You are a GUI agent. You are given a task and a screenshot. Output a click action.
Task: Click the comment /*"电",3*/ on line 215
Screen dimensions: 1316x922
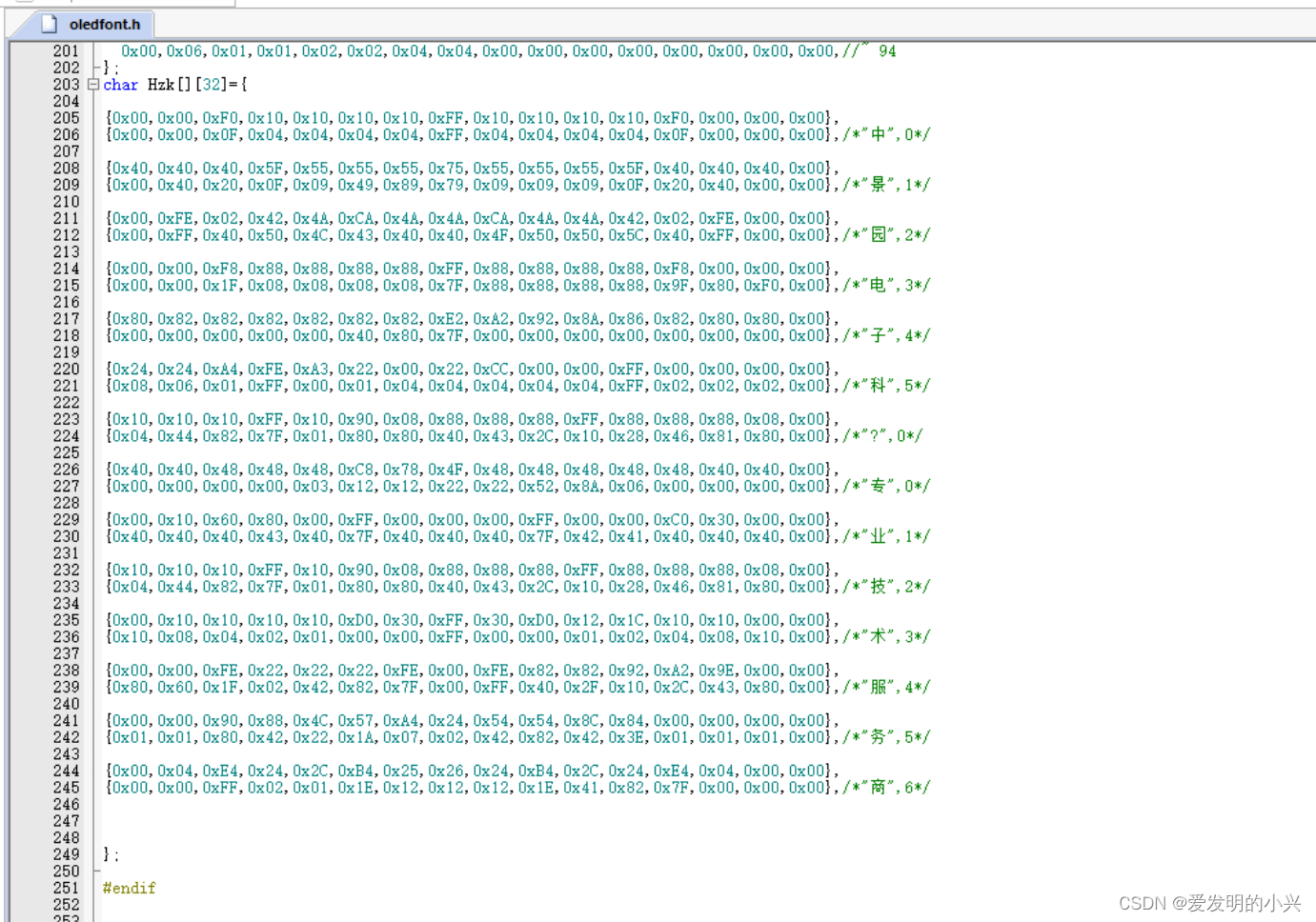886,286
